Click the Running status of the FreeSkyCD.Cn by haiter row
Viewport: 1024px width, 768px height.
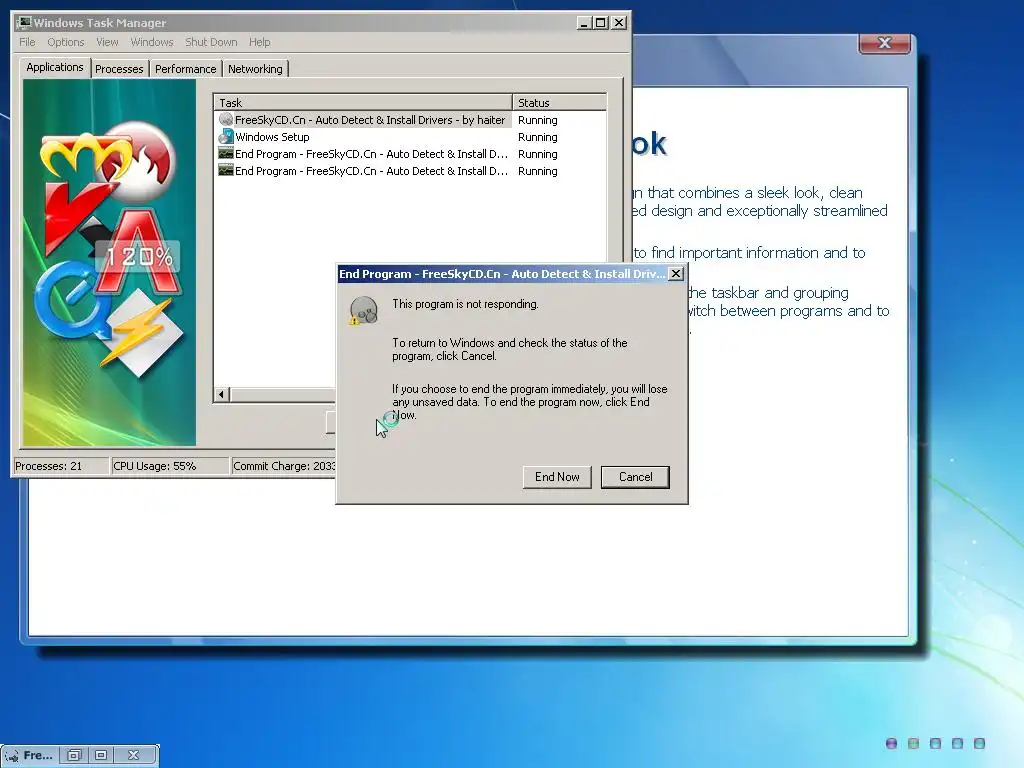click(x=537, y=120)
